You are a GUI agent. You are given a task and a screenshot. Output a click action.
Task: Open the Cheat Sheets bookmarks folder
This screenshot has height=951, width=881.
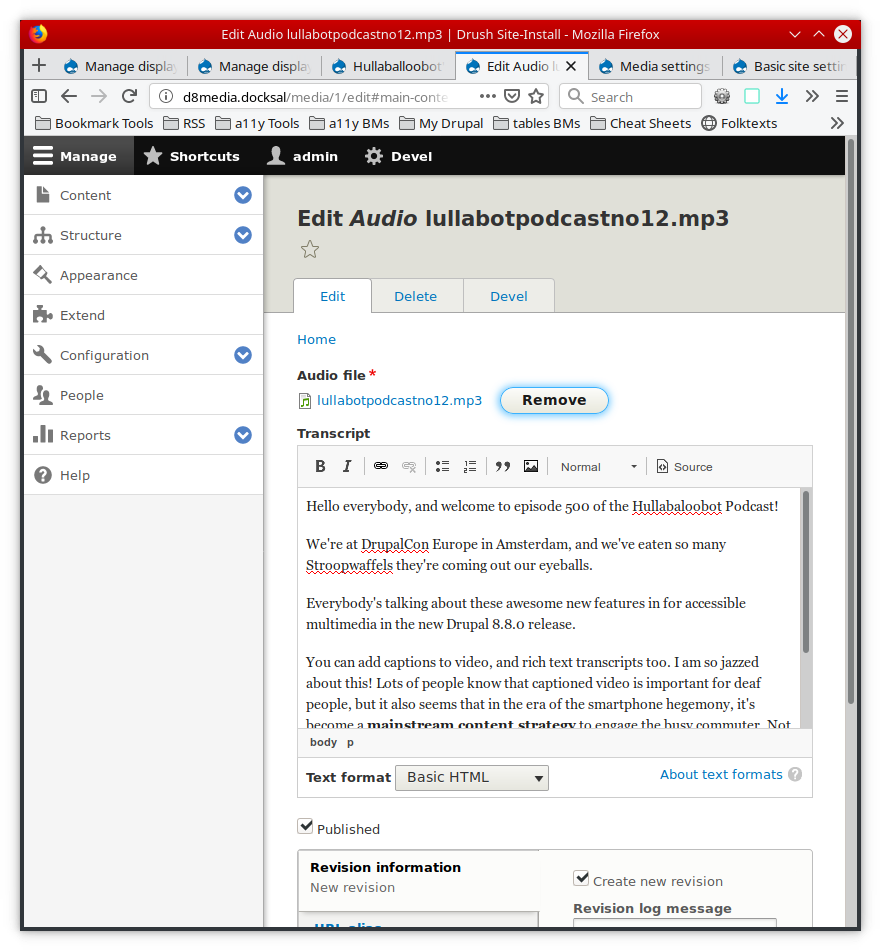pyautogui.click(x=641, y=123)
